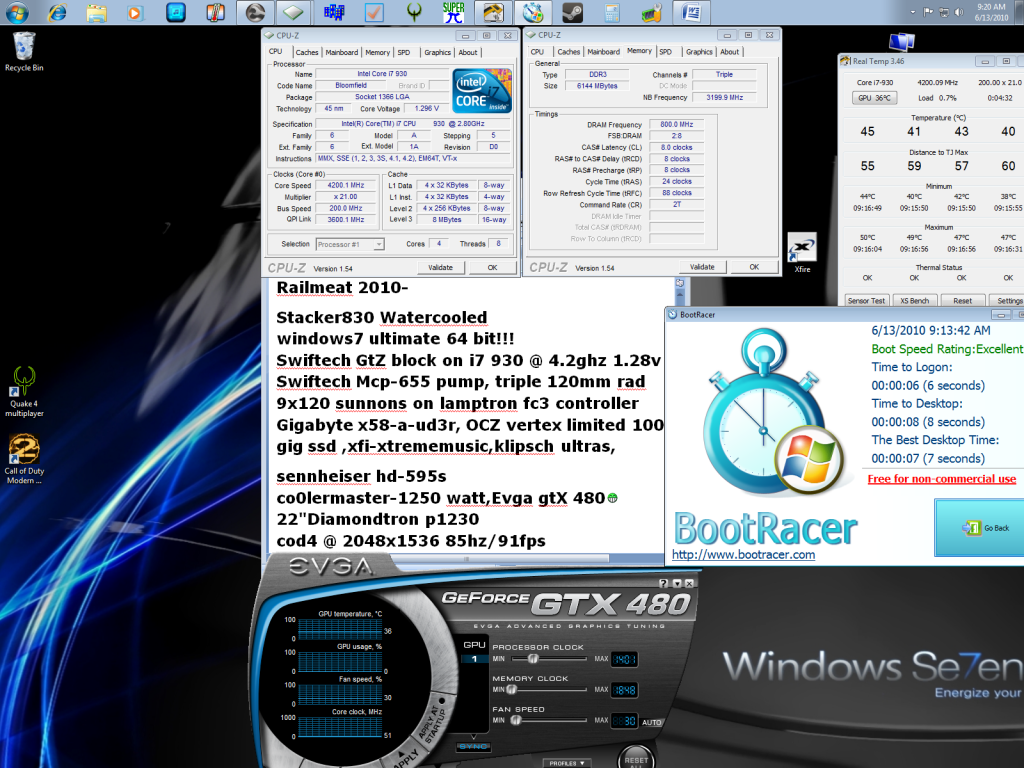Show hidden icons arrow in system tray
The image size is (1024, 768).
click(x=912, y=12)
